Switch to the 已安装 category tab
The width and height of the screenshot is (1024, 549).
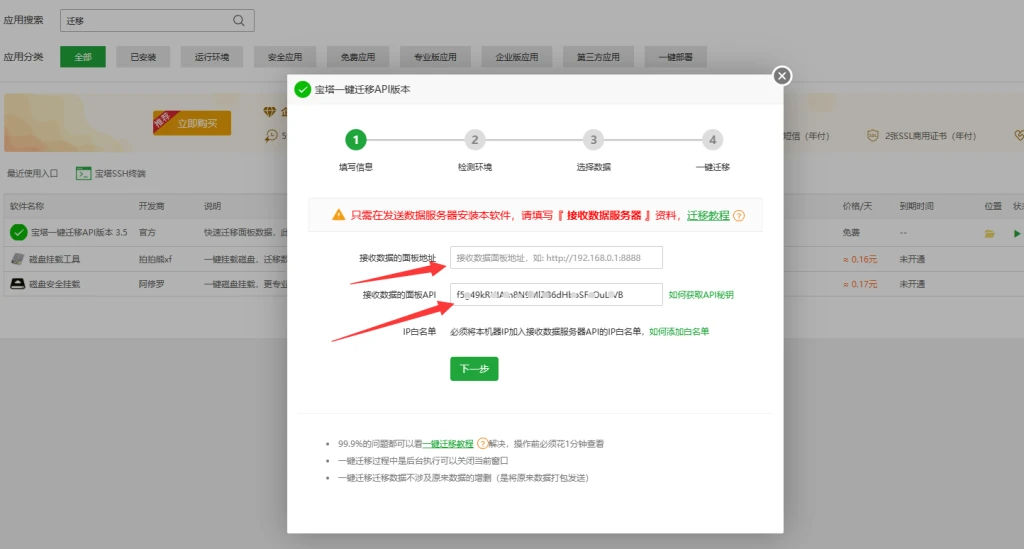143,57
